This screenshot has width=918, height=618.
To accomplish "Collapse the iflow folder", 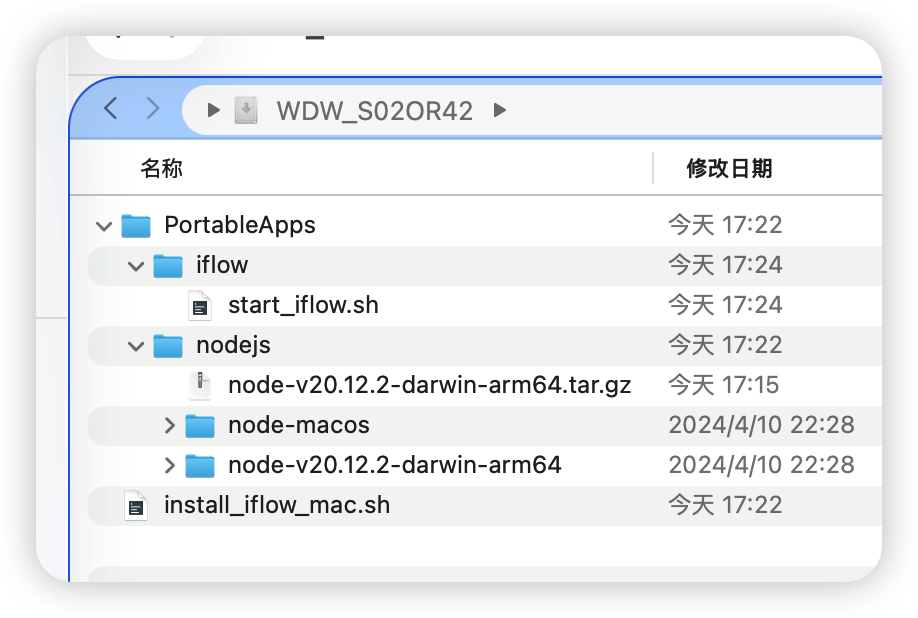I will point(135,265).
